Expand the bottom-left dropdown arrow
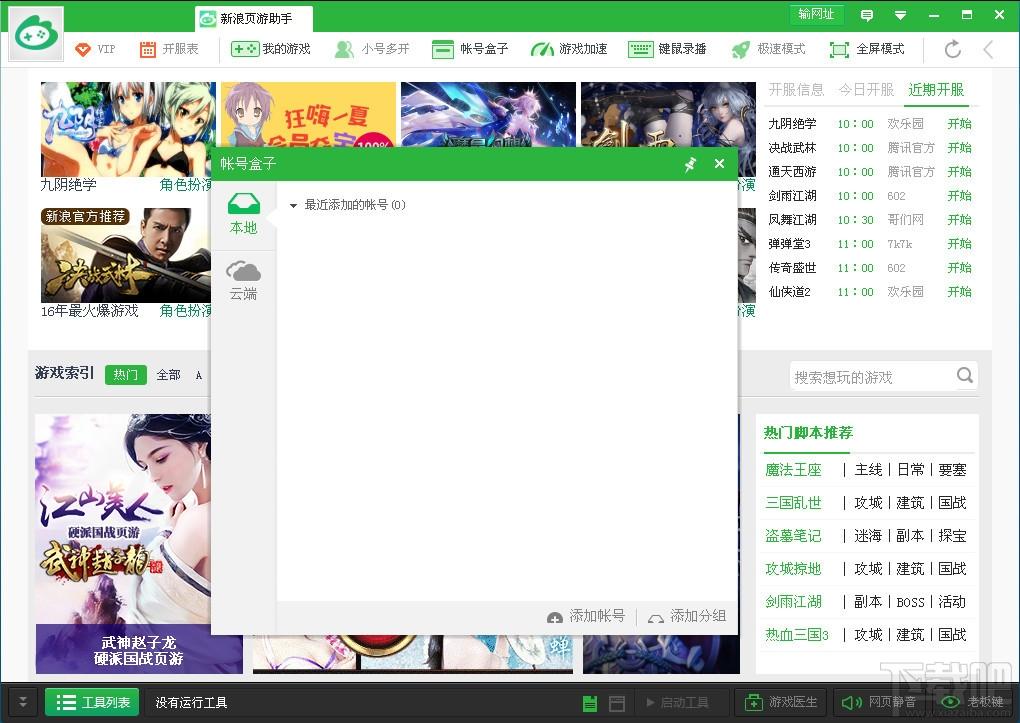This screenshot has height=723, width=1020. click(23, 702)
